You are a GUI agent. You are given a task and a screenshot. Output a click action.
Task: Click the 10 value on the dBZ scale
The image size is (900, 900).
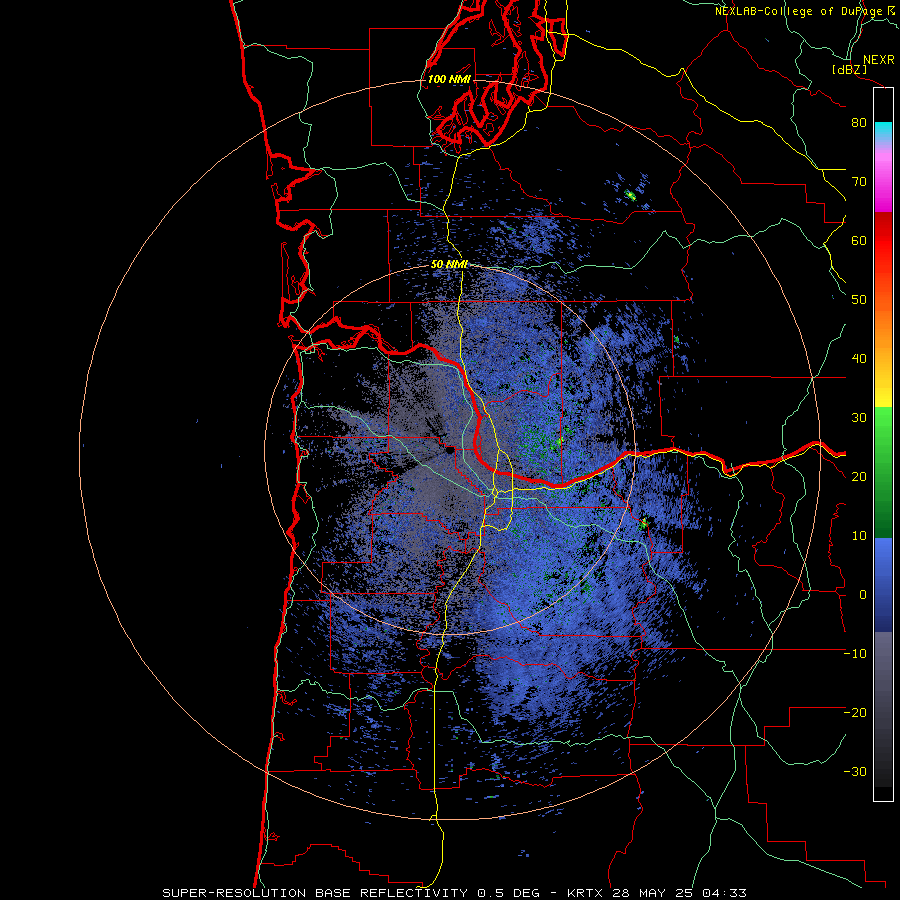coord(859,536)
